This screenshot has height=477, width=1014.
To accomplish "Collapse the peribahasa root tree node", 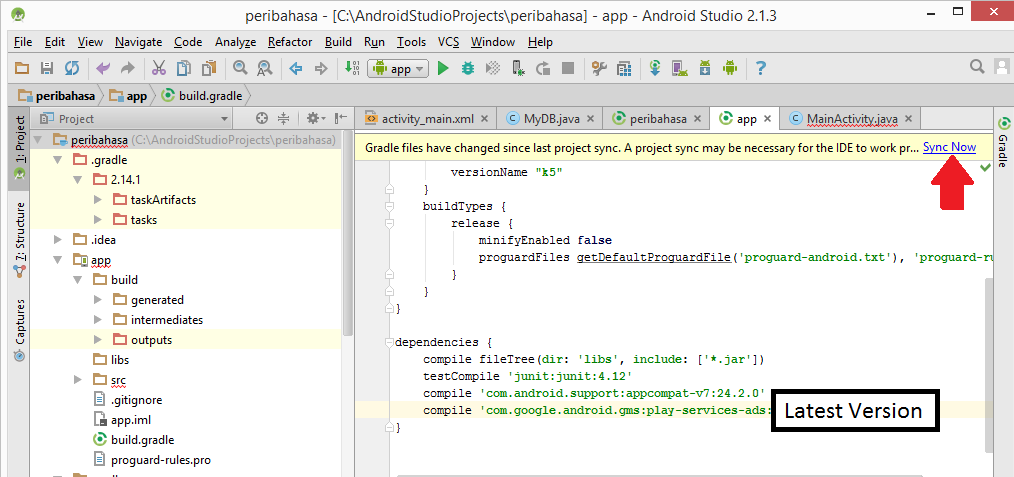I will coord(38,140).
